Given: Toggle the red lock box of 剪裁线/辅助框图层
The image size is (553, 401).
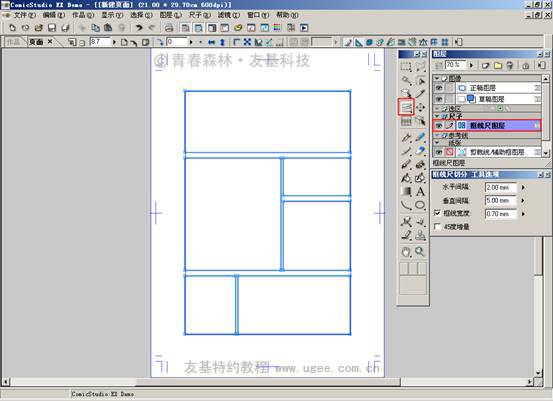Looking at the screenshot, I should (x=450, y=152).
